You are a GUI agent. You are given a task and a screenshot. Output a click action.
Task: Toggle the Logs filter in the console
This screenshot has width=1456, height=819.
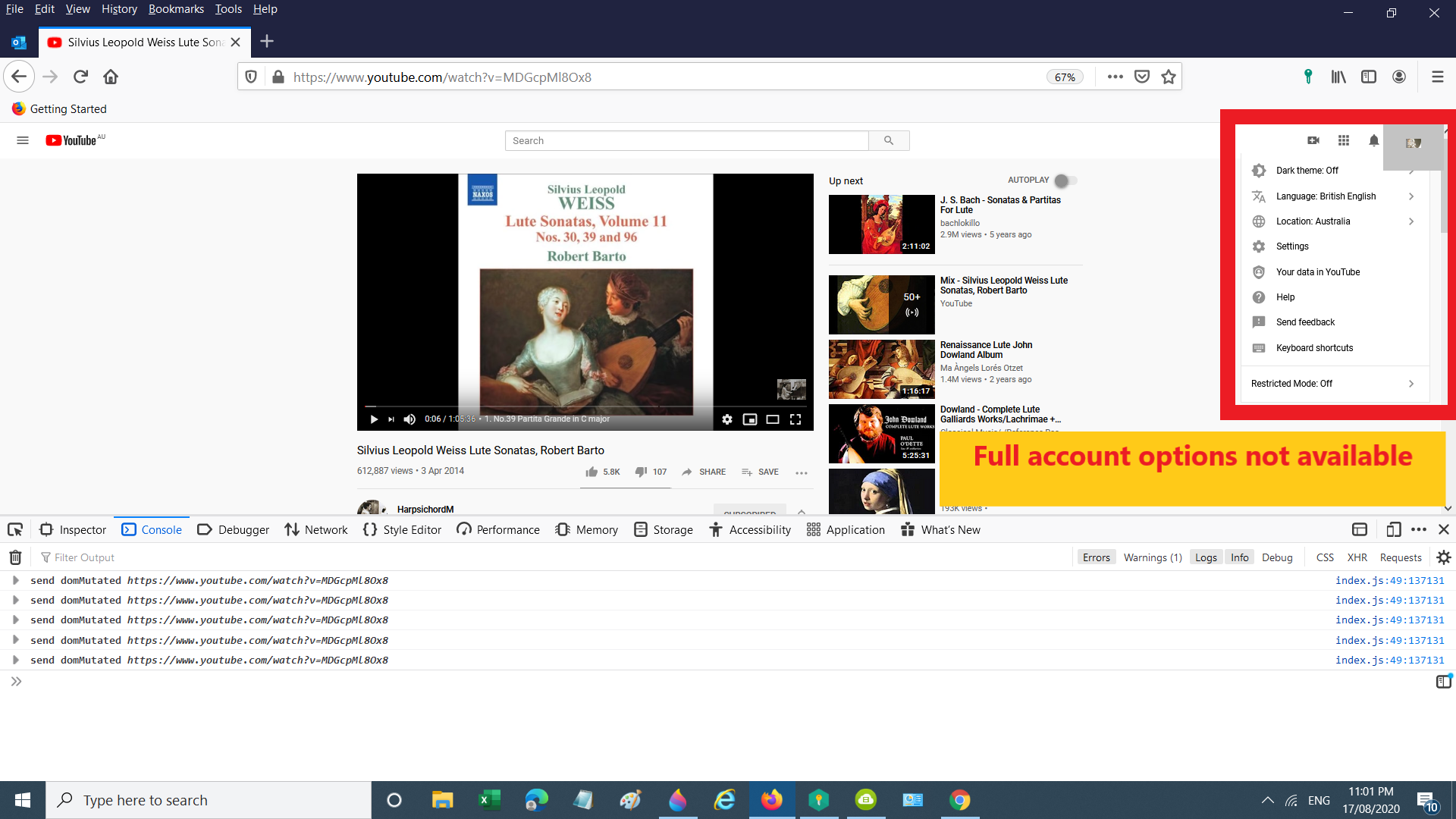pyautogui.click(x=1206, y=557)
